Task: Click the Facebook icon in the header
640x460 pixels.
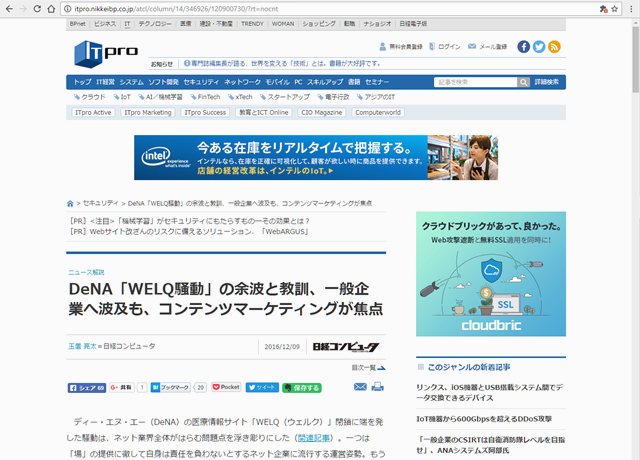Action: click(522, 47)
